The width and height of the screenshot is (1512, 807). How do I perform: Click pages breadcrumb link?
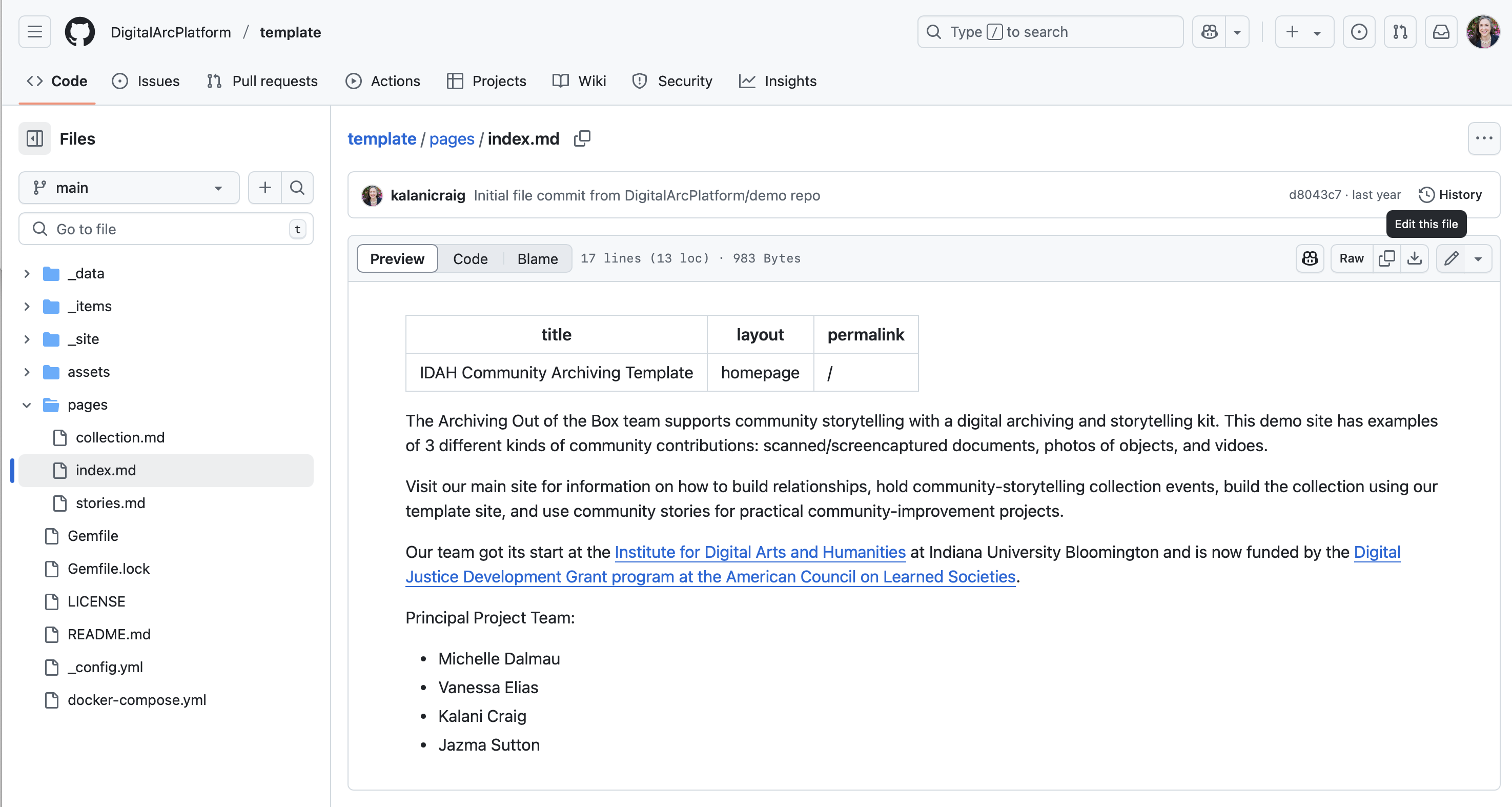coord(452,138)
